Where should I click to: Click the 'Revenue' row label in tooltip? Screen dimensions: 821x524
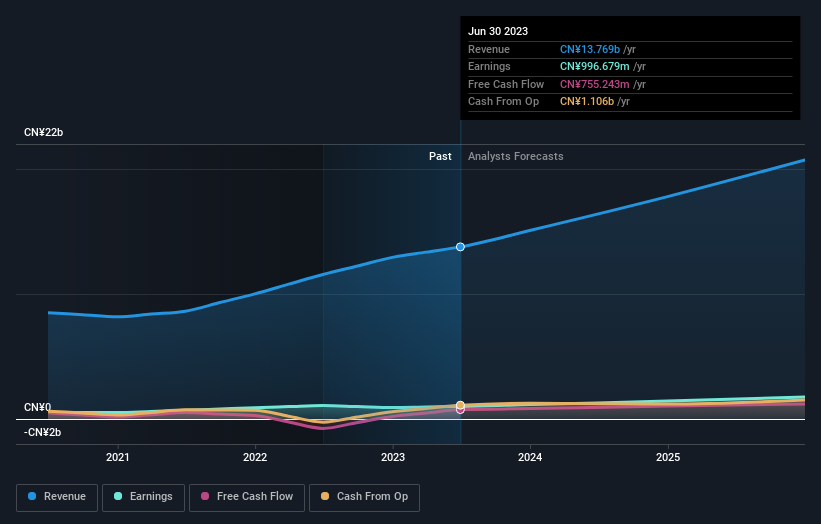489,49
